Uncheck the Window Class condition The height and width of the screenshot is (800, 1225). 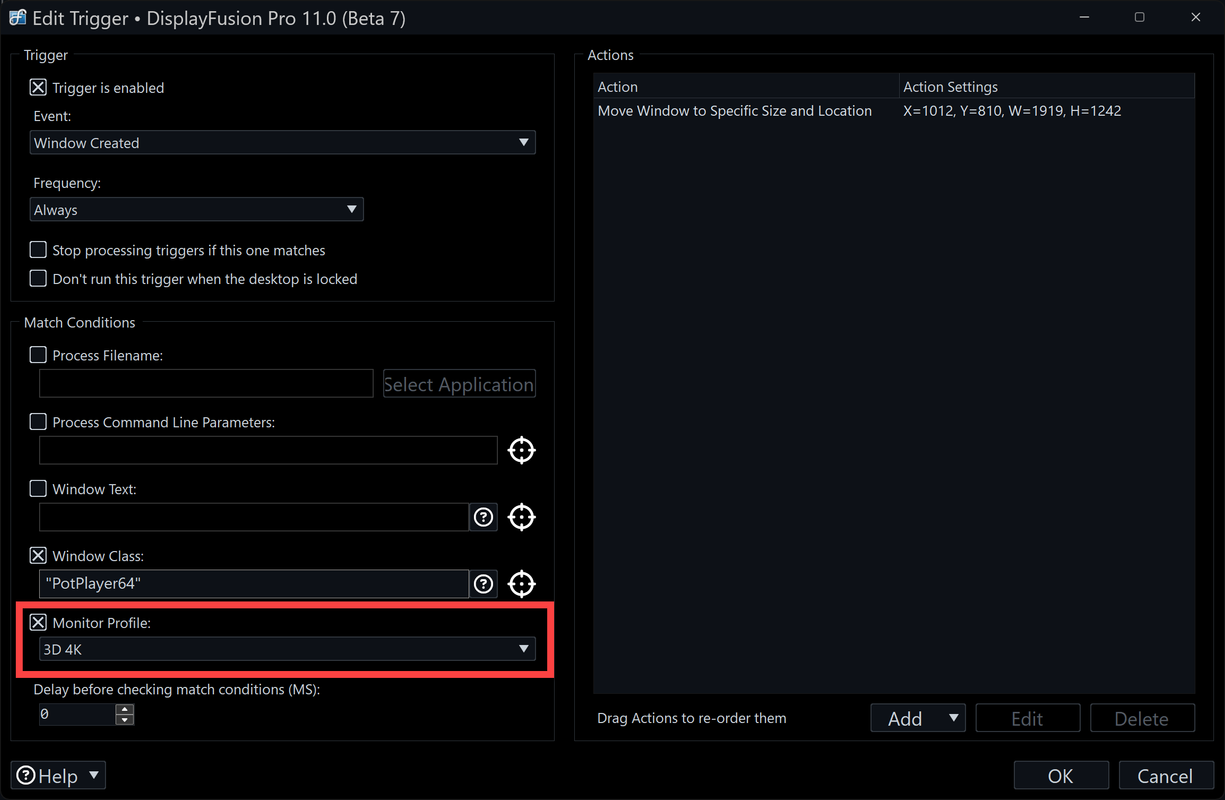coord(38,556)
